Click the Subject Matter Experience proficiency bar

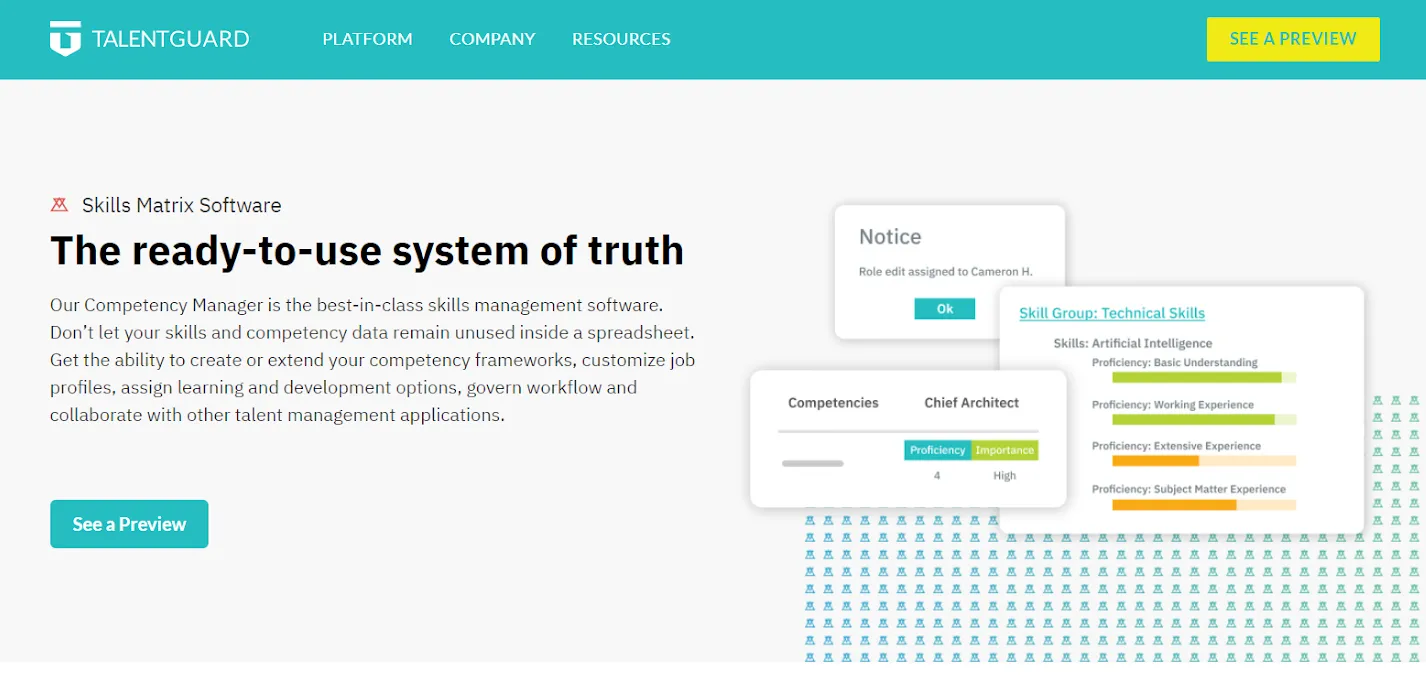[1203, 505]
